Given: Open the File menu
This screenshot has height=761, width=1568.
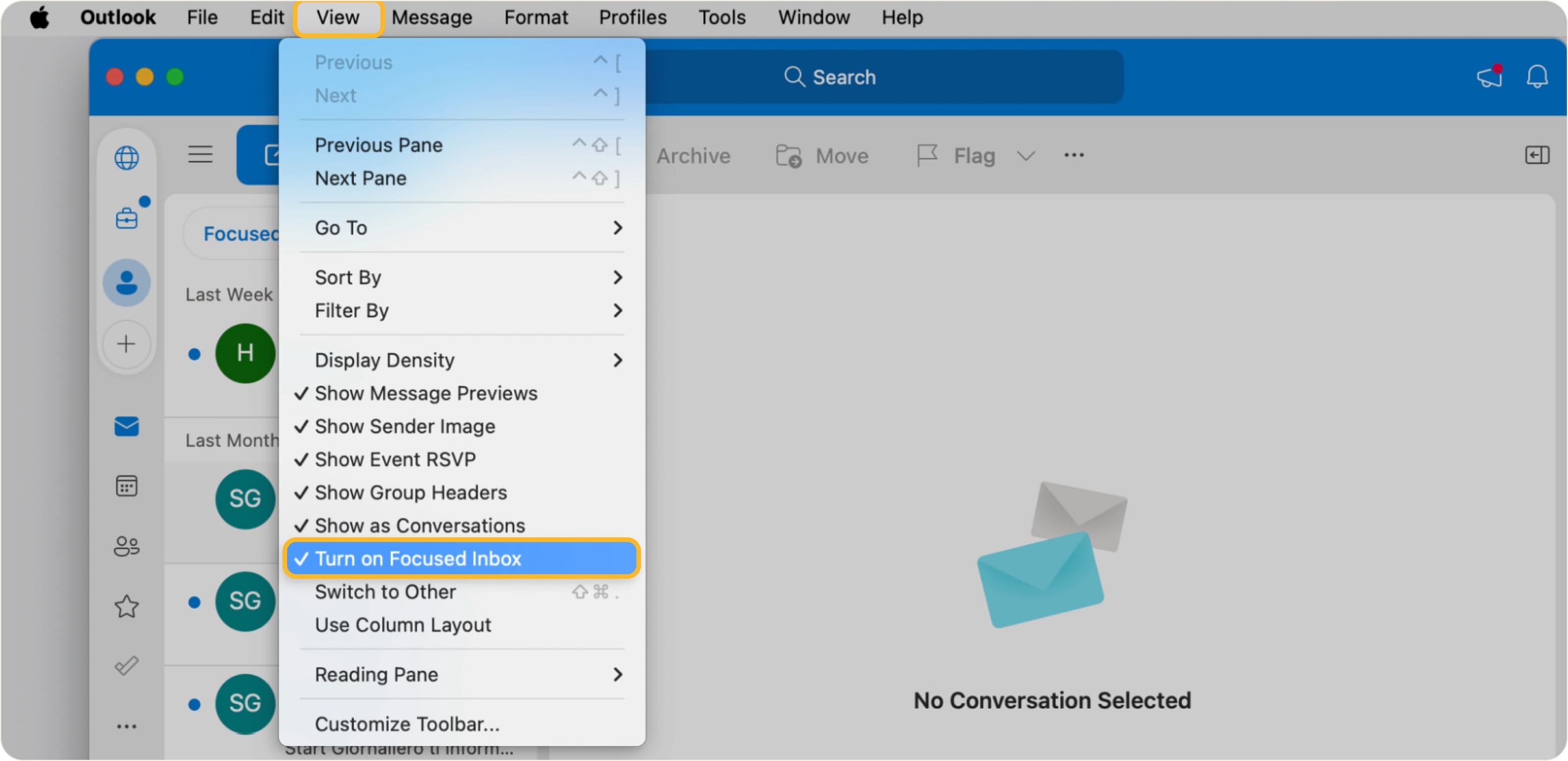Looking at the screenshot, I should click(x=202, y=17).
